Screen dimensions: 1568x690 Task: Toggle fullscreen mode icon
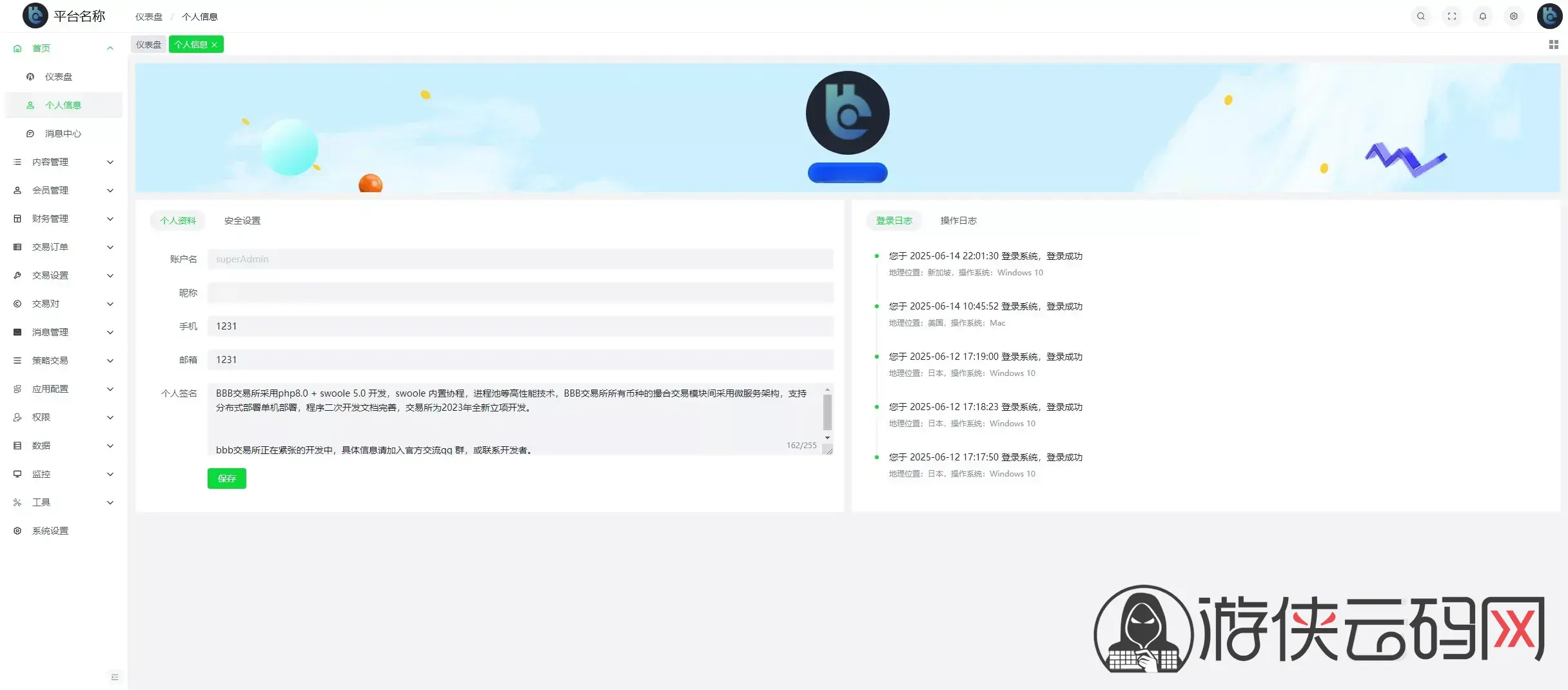coord(1451,16)
